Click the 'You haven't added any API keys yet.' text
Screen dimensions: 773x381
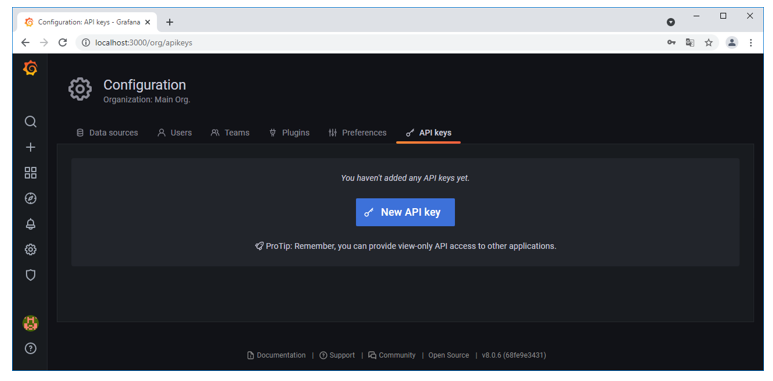(405, 178)
